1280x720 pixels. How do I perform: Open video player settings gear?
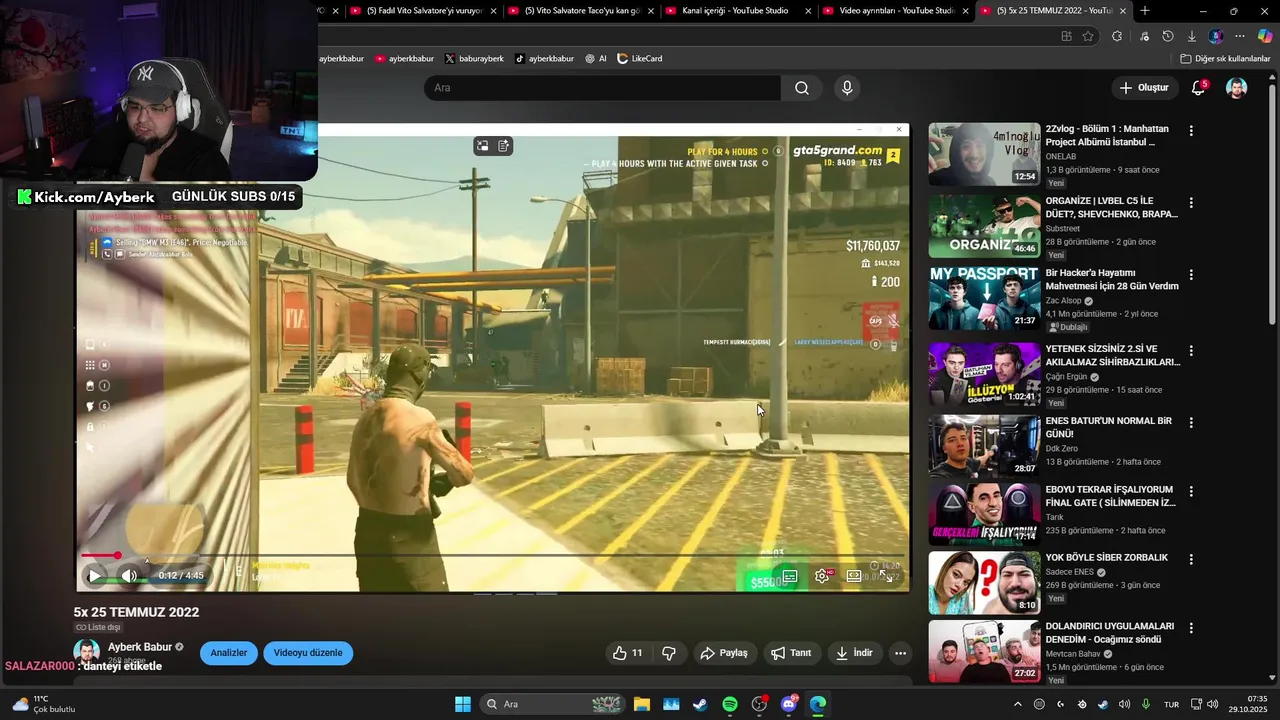(822, 576)
